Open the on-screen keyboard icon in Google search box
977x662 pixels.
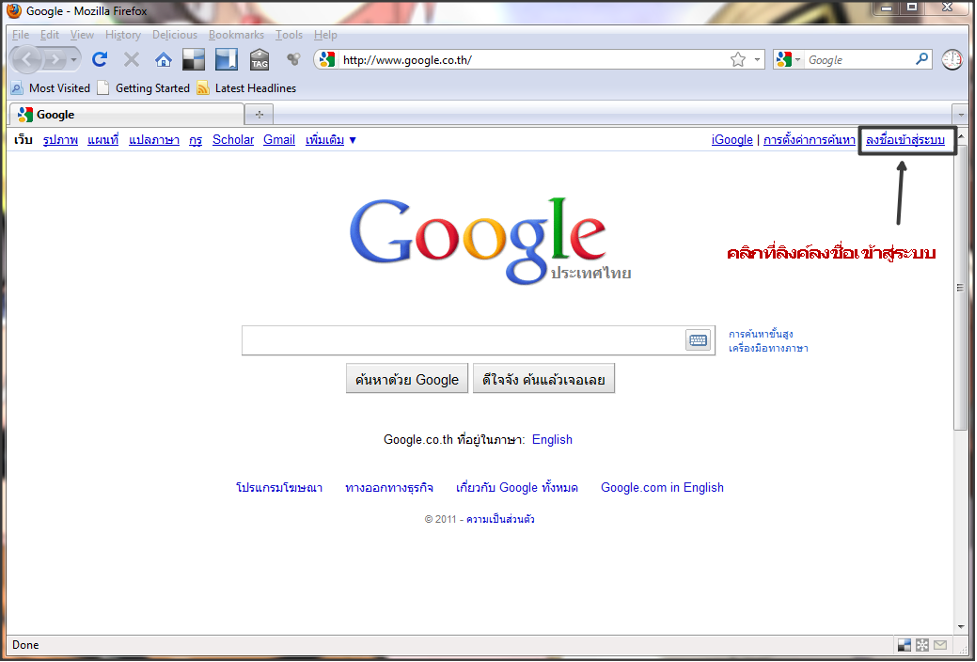click(698, 340)
